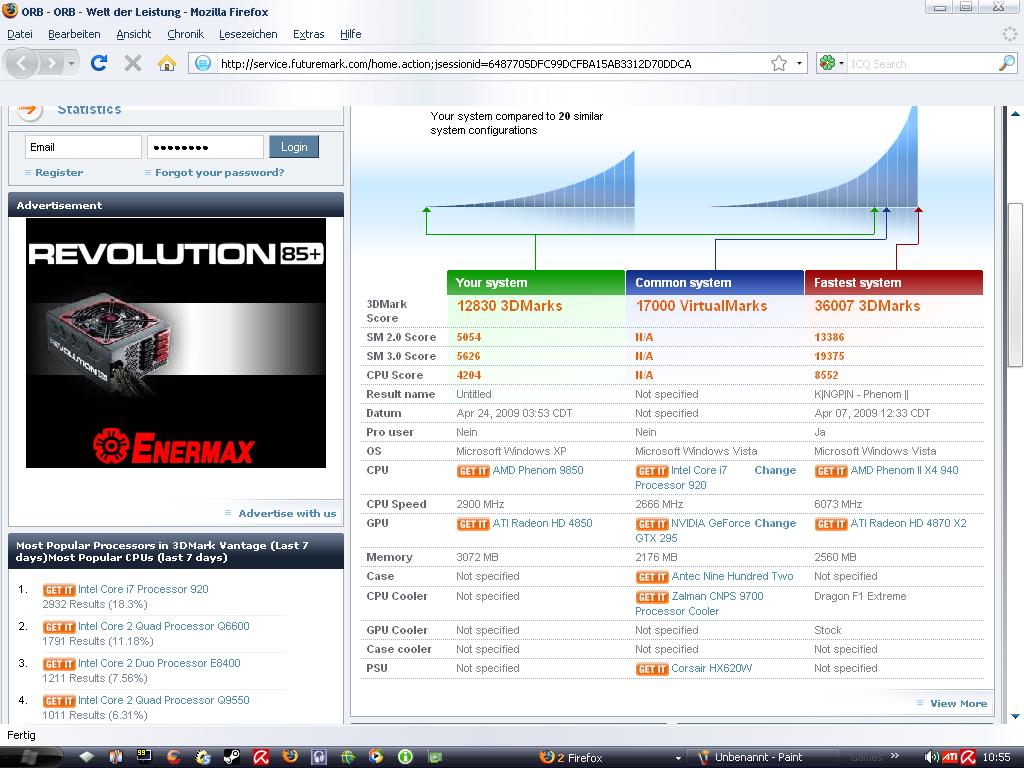Image resolution: width=1024 pixels, height=768 pixels.
Task: Click the GET IT badge beside AMD Phenom 9850
Action: [x=473, y=471]
